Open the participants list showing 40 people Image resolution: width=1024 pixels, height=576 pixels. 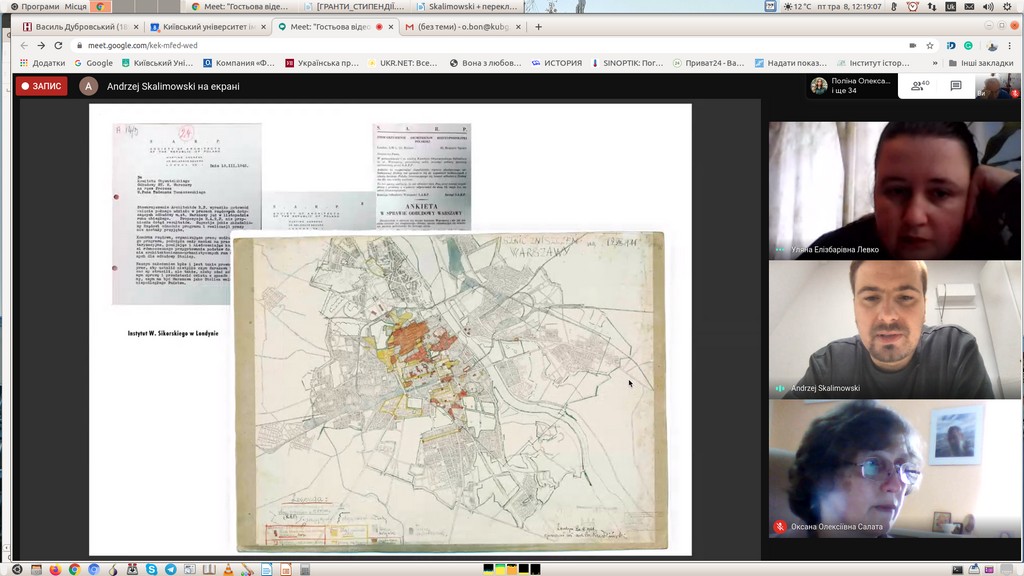(920, 86)
